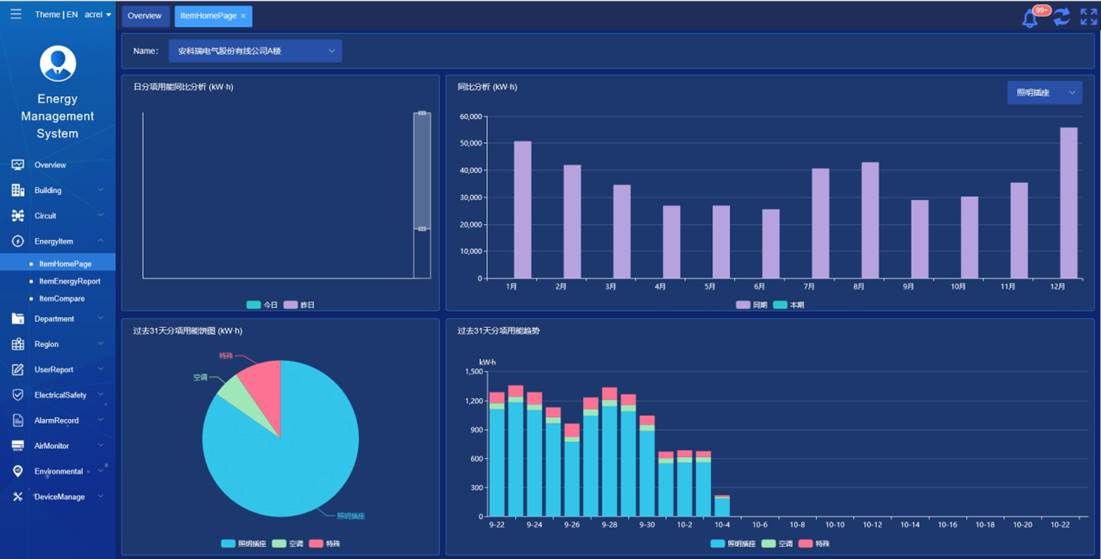Open the ItemCompare page link

[62, 298]
